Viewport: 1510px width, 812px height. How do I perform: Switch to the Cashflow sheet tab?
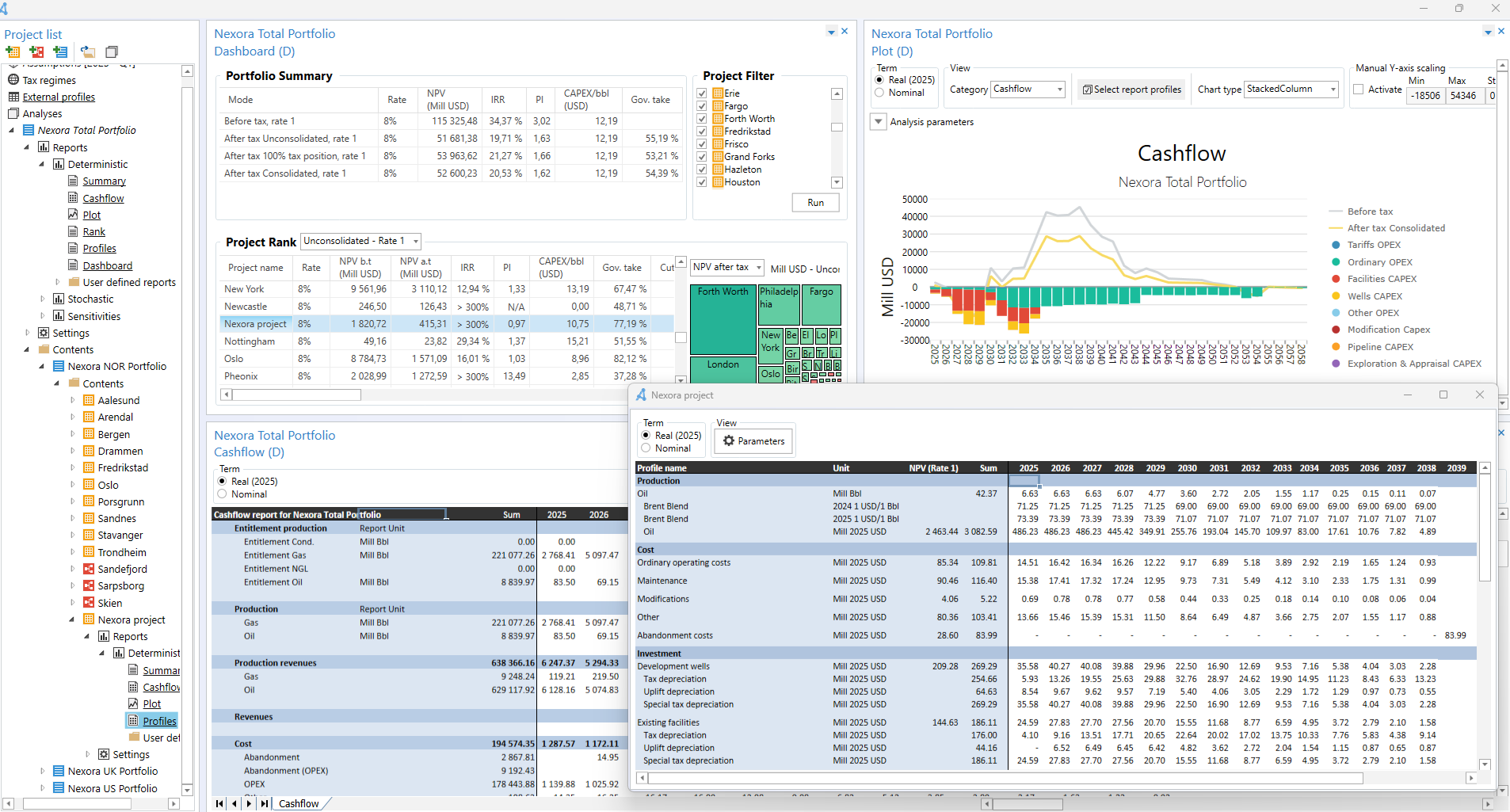click(x=299, y=803)
